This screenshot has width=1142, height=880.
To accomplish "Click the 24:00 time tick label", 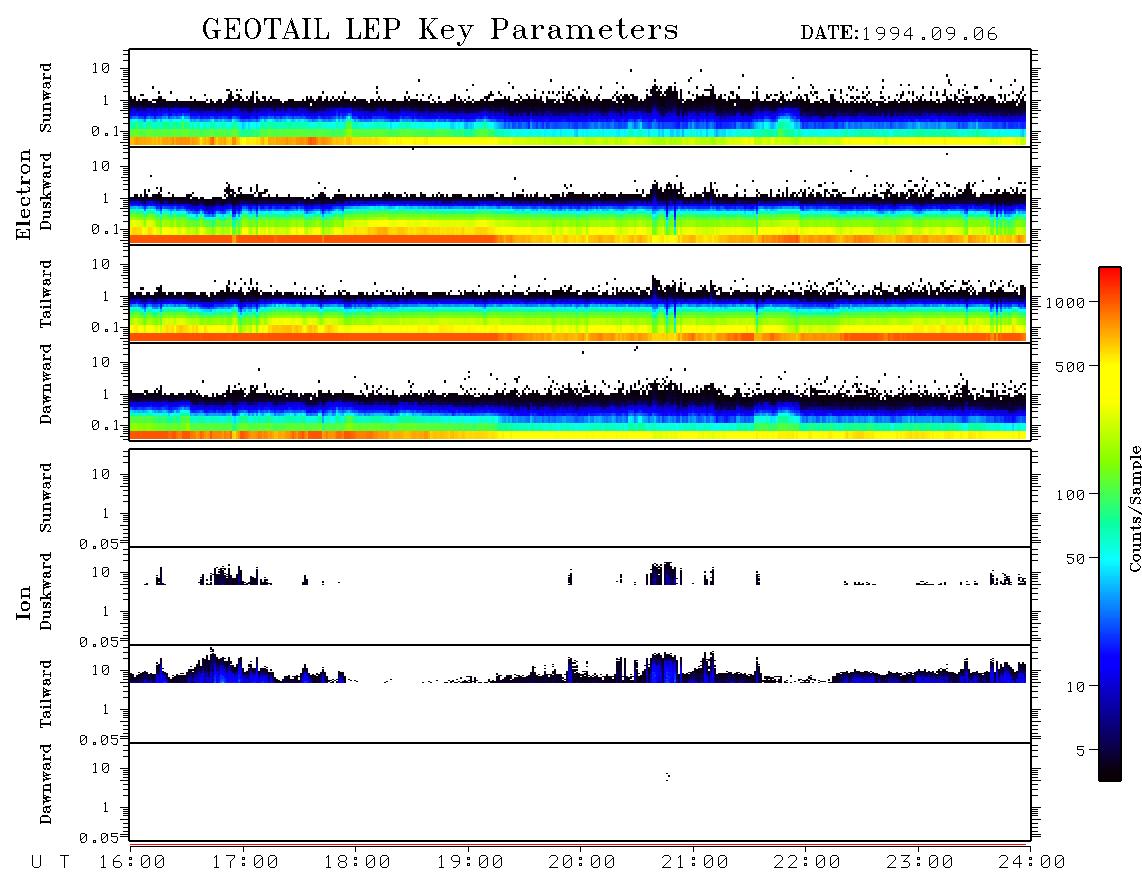I will [x=1032, y=863].
